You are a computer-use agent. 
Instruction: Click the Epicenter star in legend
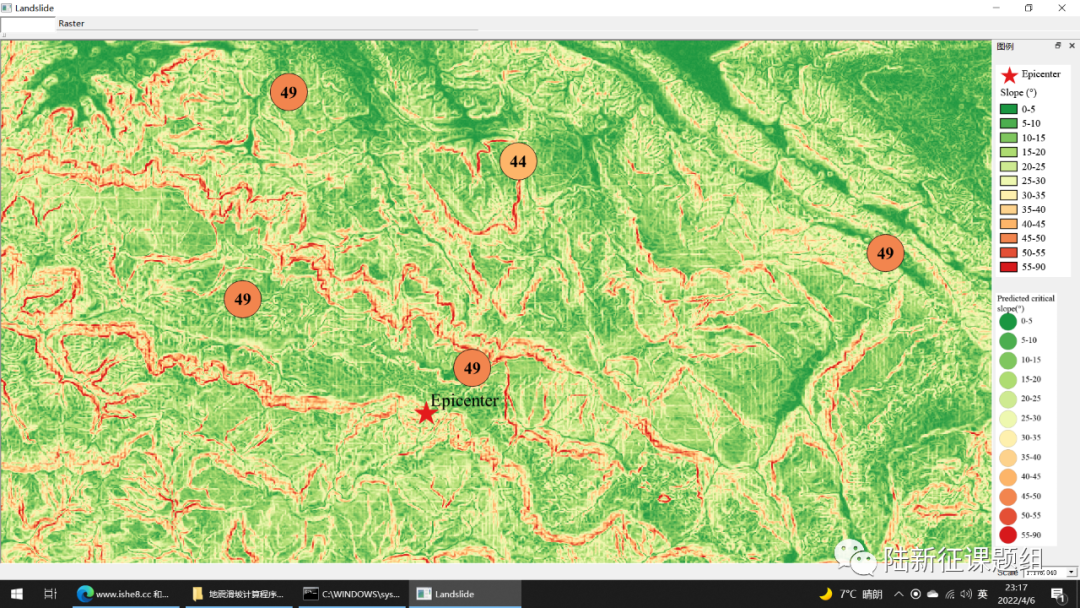coord(1009,75)
